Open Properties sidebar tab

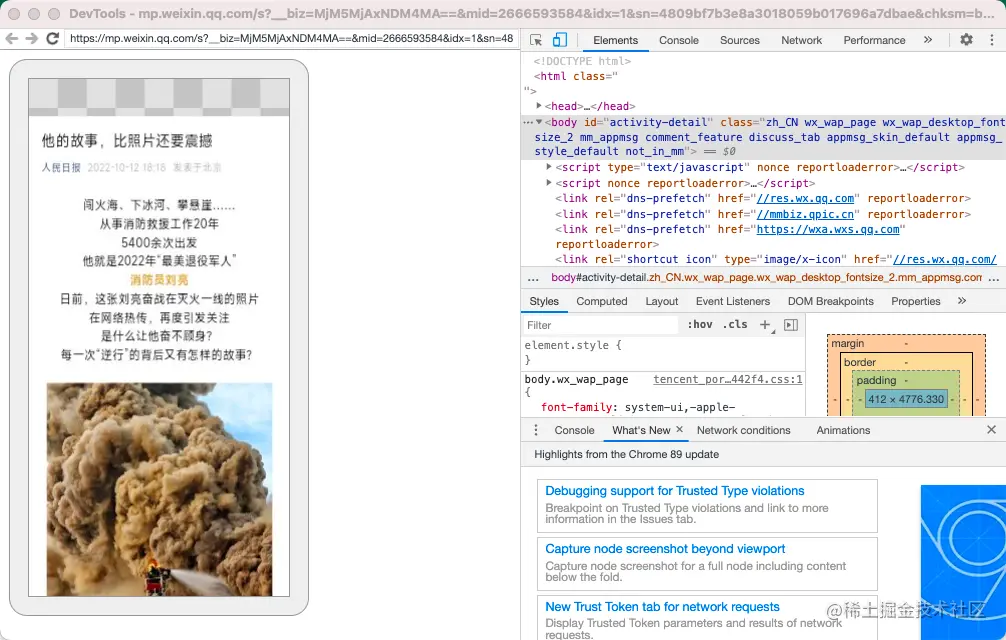point(916,301)
